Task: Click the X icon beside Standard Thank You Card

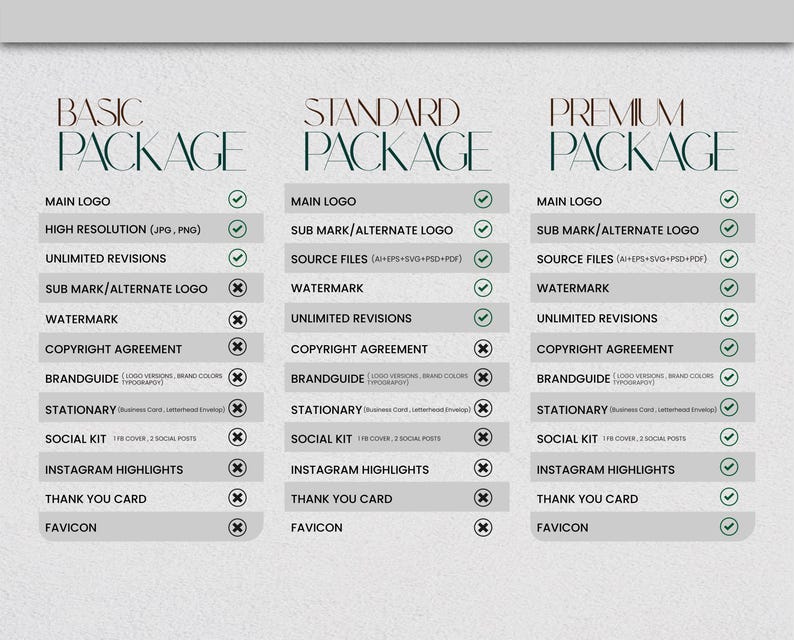Action: click(x=483, y=498)
